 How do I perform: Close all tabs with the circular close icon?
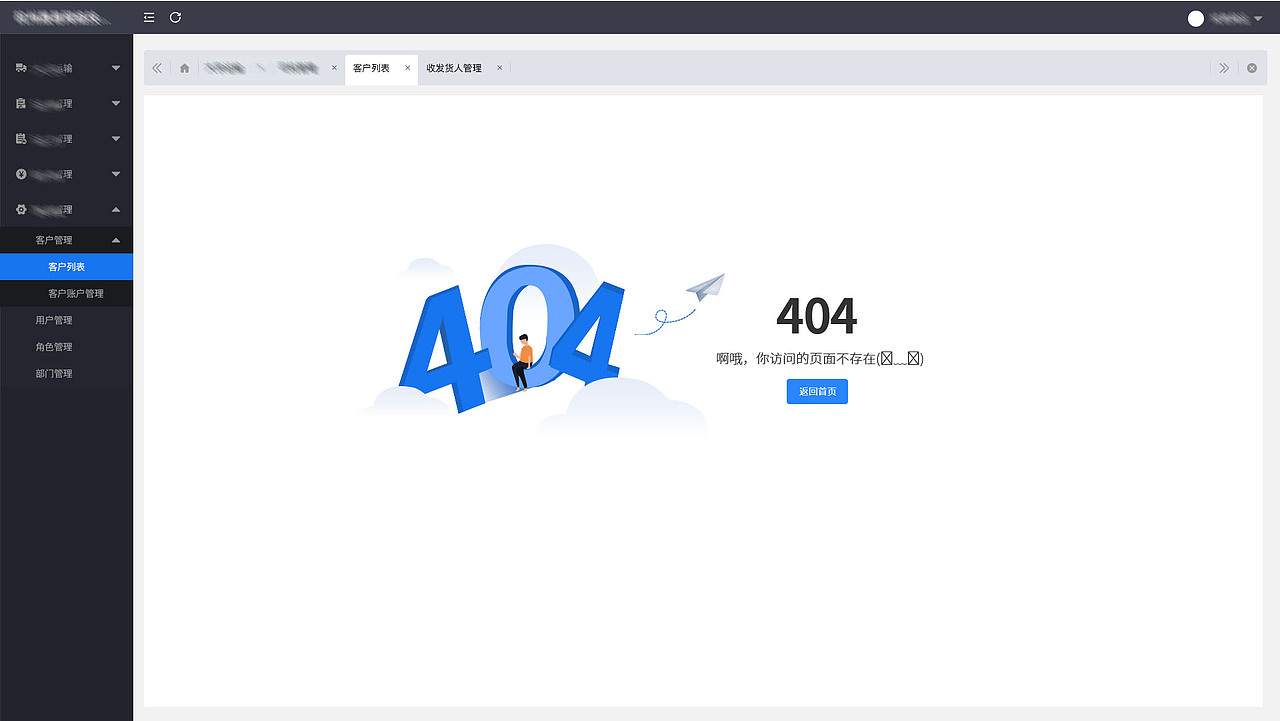(1251, 68)
